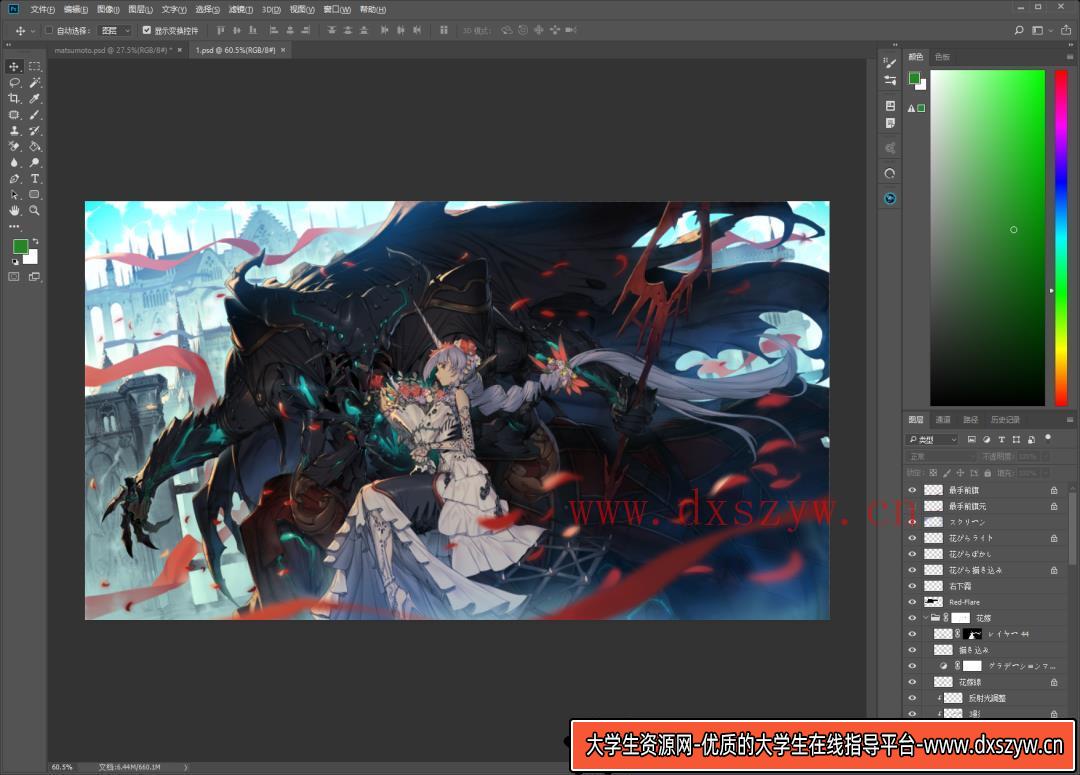Open the Layers panel flyout menu
1080x775 pixels.
coord(1070,420)
